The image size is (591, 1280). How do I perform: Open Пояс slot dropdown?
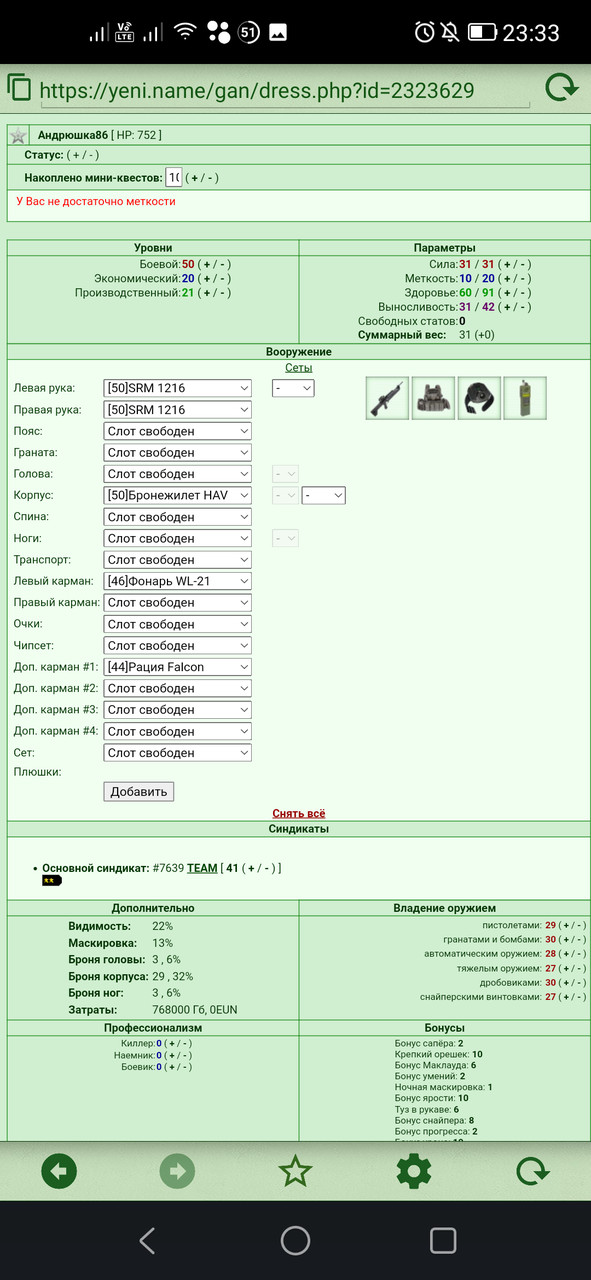click(177, 431)
